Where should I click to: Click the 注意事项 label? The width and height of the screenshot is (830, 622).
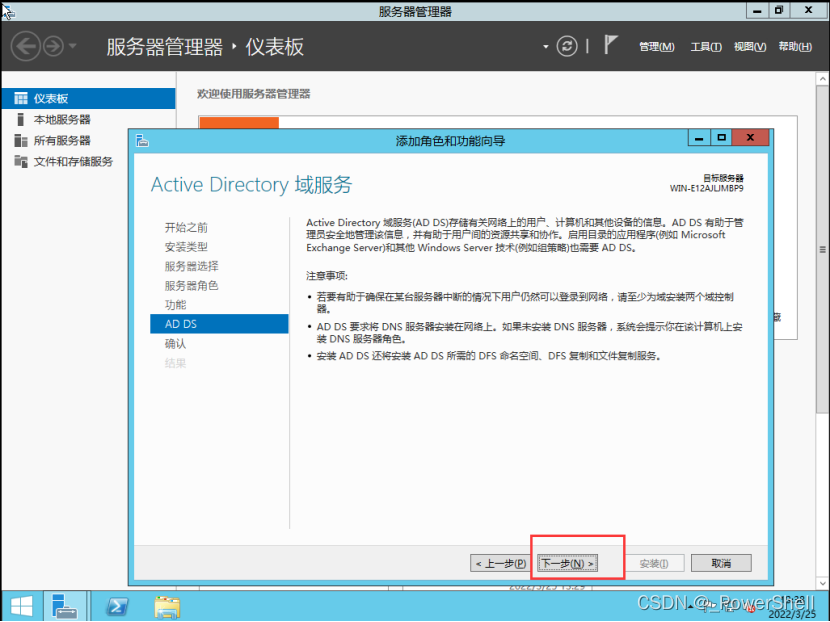(x=327, y=276)
